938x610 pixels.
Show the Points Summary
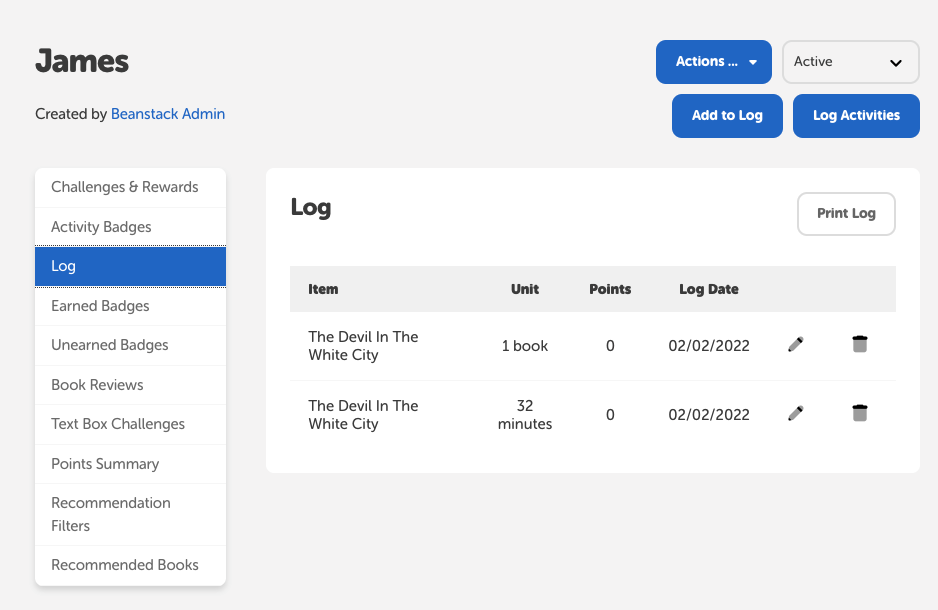[130, 463]
